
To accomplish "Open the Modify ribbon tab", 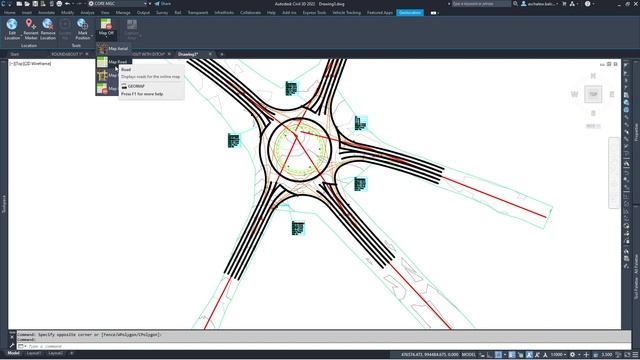I will [x=67, y=13].
